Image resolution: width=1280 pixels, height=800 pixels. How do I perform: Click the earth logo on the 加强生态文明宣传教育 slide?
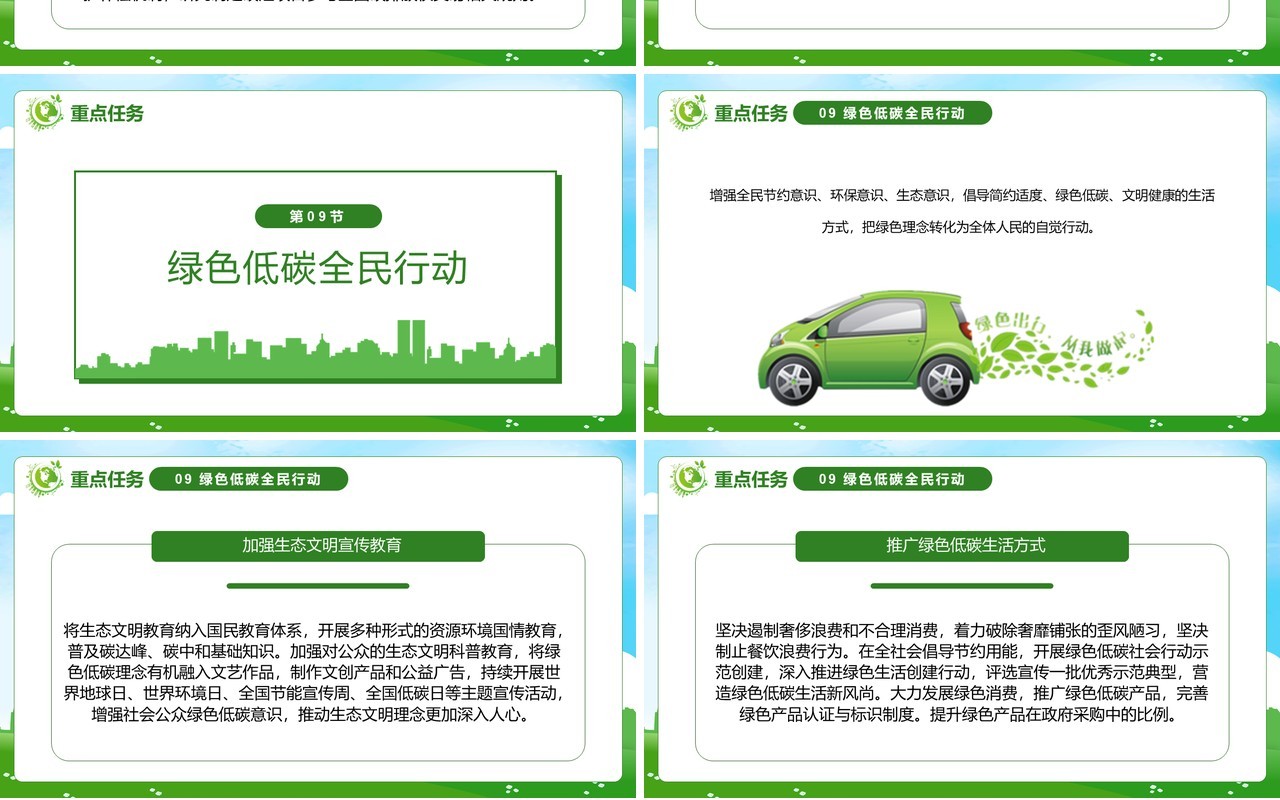[45, 479]
